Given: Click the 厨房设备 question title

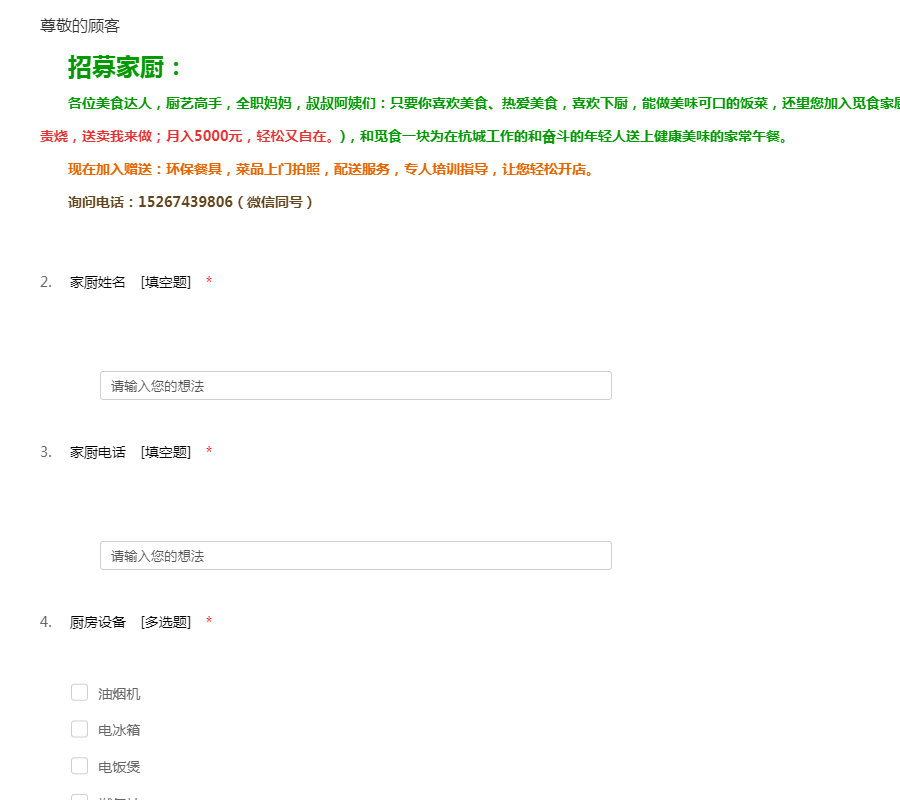Looking at the screenshot, I should pos(98,622).
